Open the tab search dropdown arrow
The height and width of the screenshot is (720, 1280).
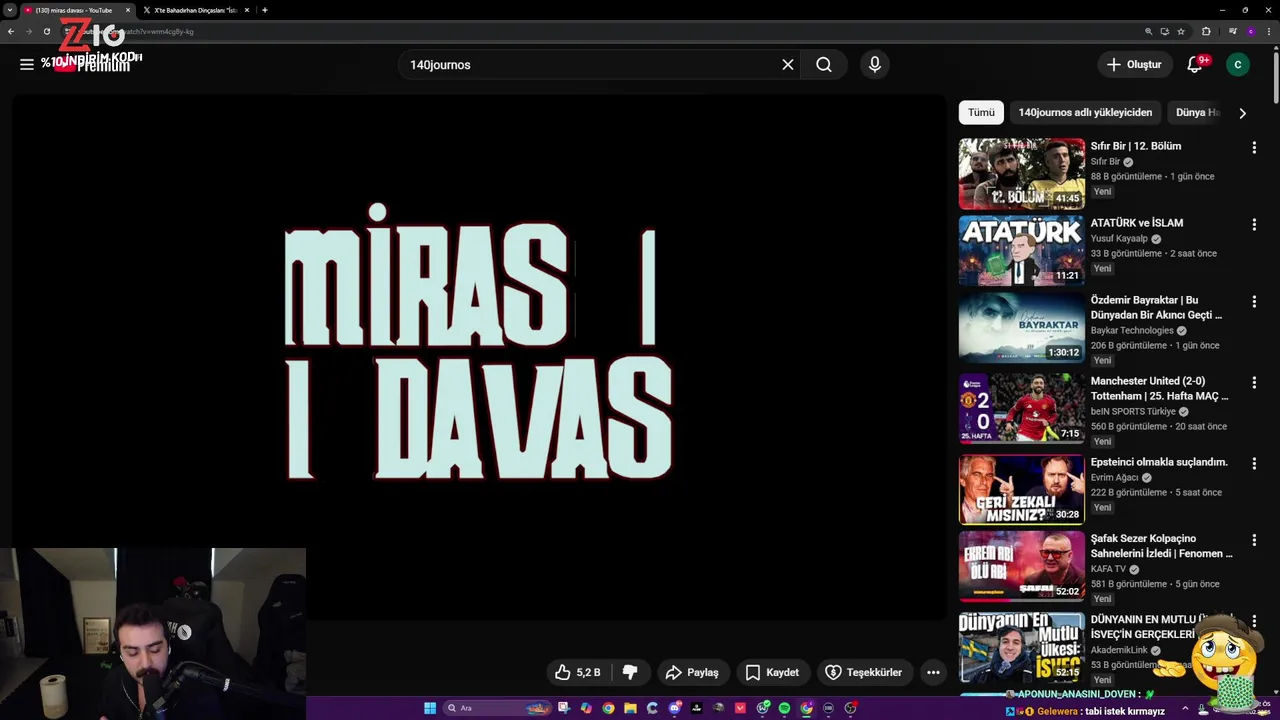9,10
